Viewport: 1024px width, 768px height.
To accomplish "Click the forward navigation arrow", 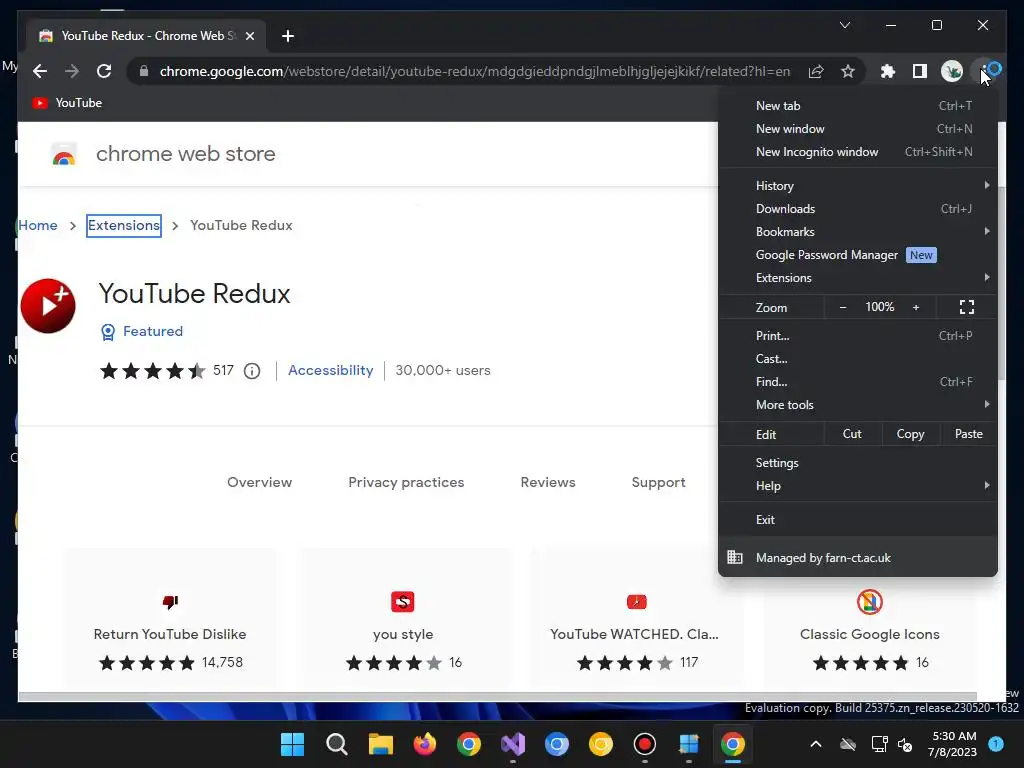I will [72, 71].
